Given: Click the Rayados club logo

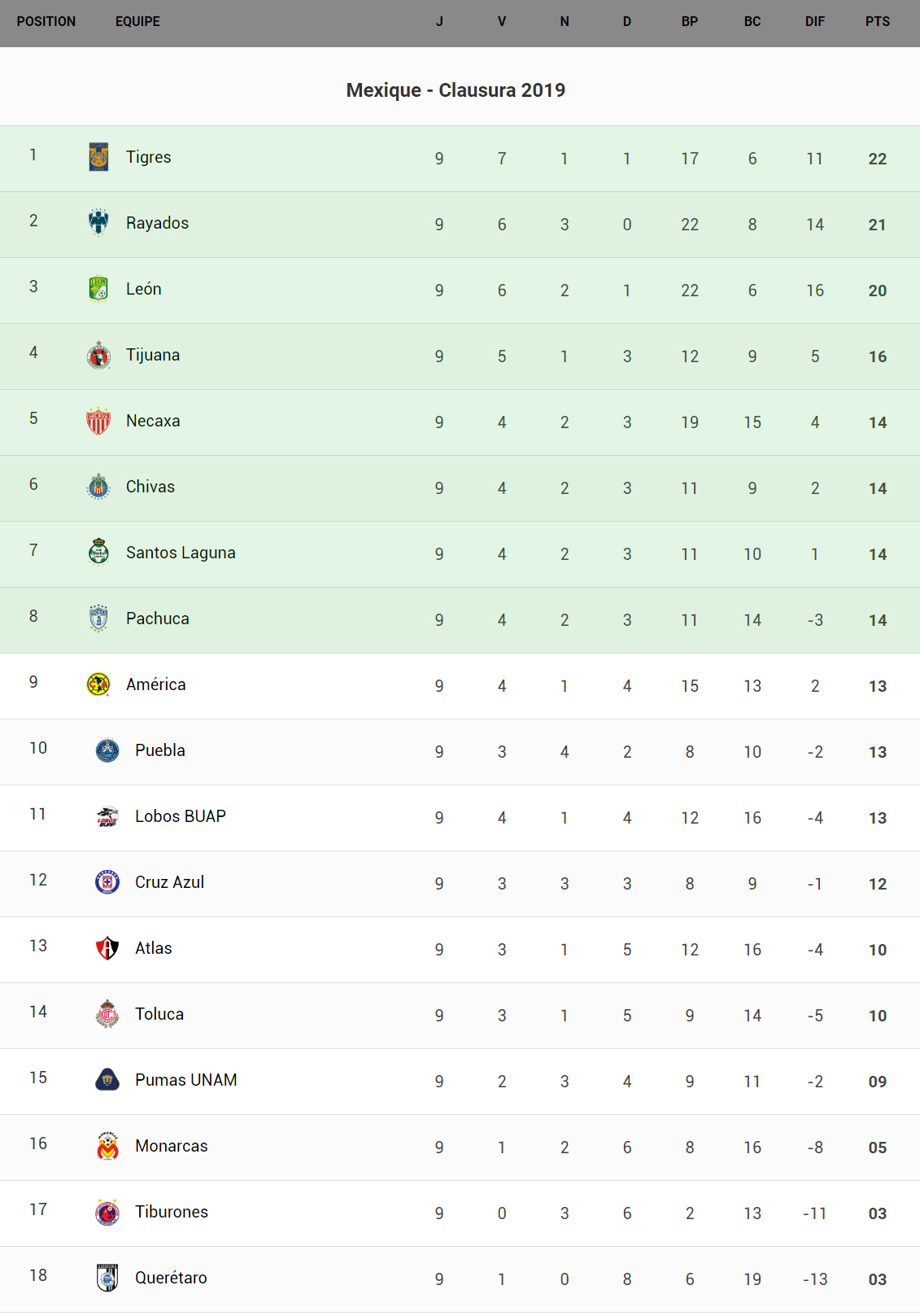Looking at the screenshot, I should [98, 223].
